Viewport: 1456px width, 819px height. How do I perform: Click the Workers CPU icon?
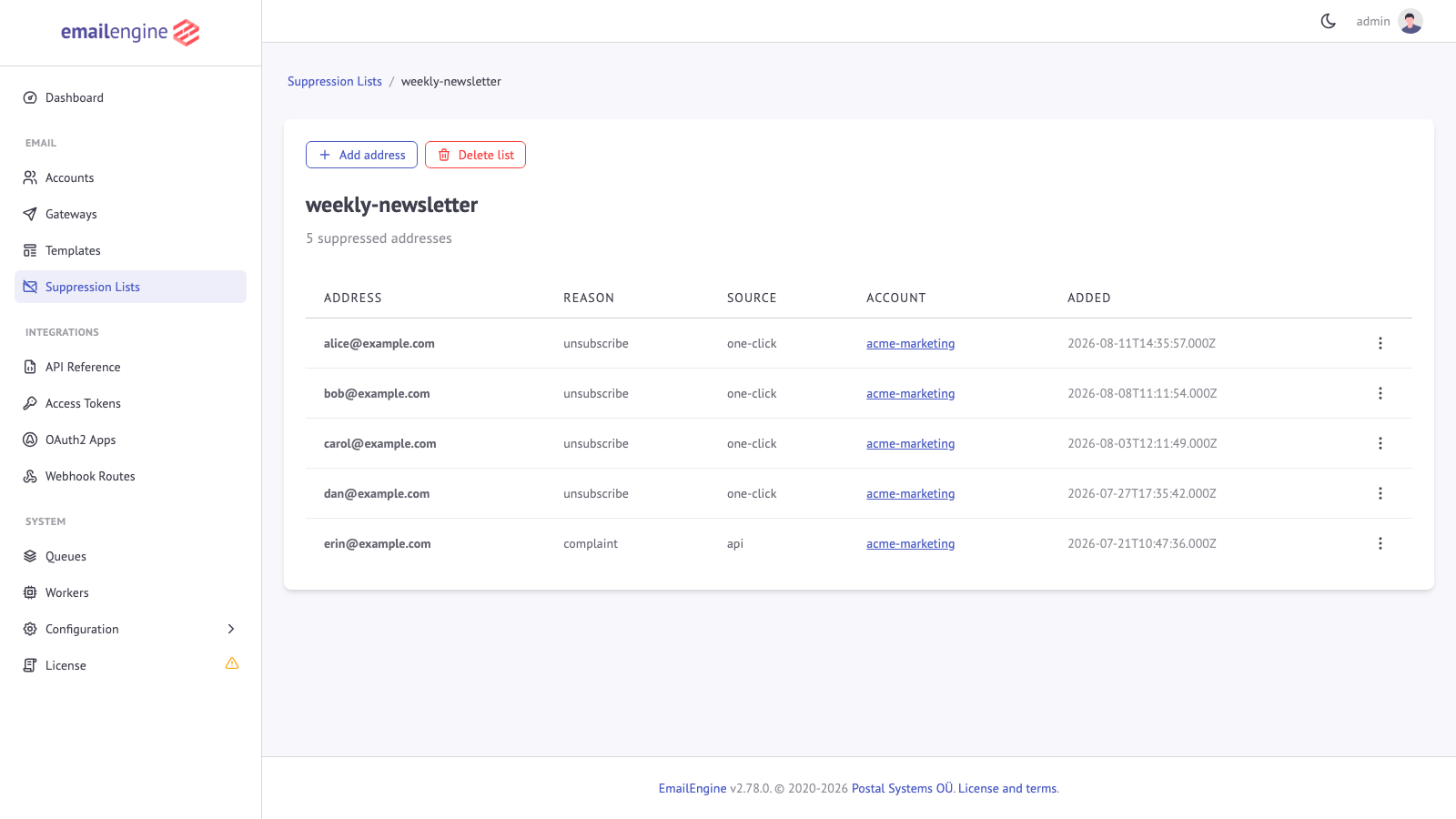30,592
